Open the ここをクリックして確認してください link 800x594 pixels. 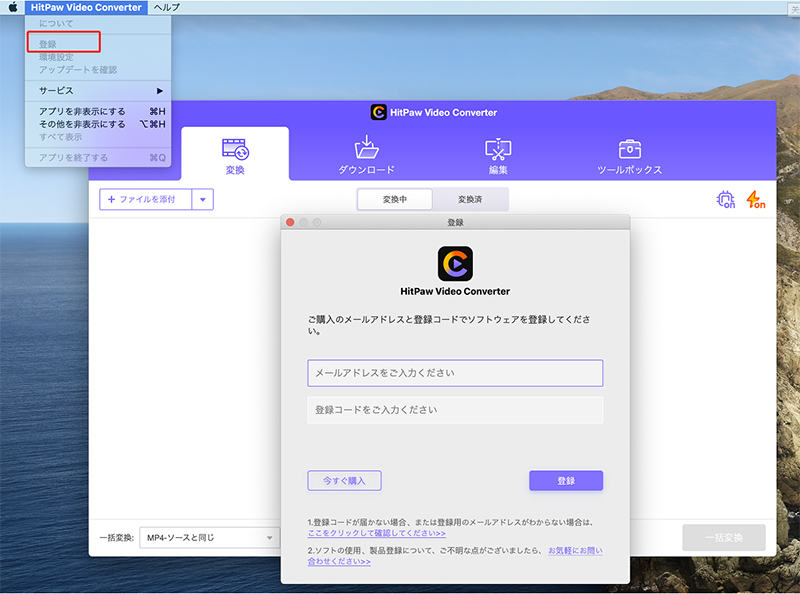tap(377, 533)
